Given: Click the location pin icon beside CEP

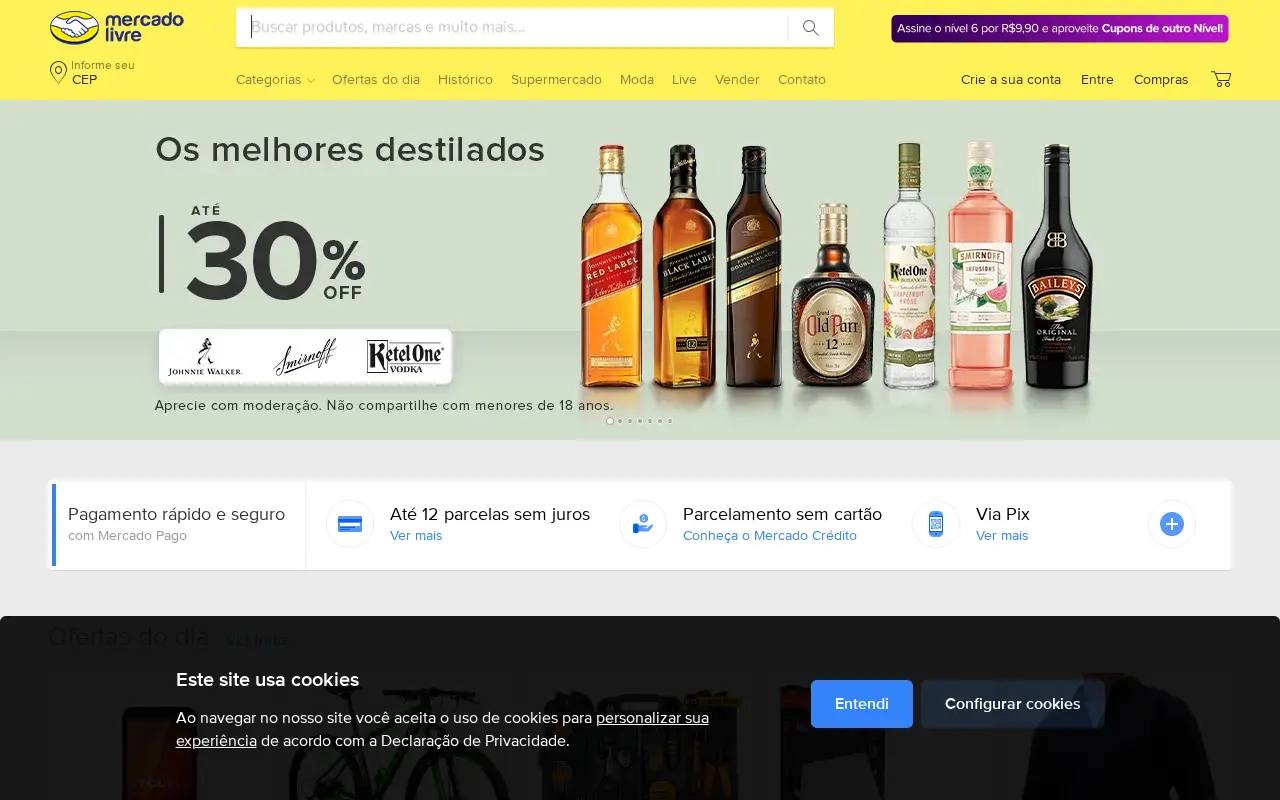Looking at the screenshot, I should pyautogui.click(x=58, y=72).
